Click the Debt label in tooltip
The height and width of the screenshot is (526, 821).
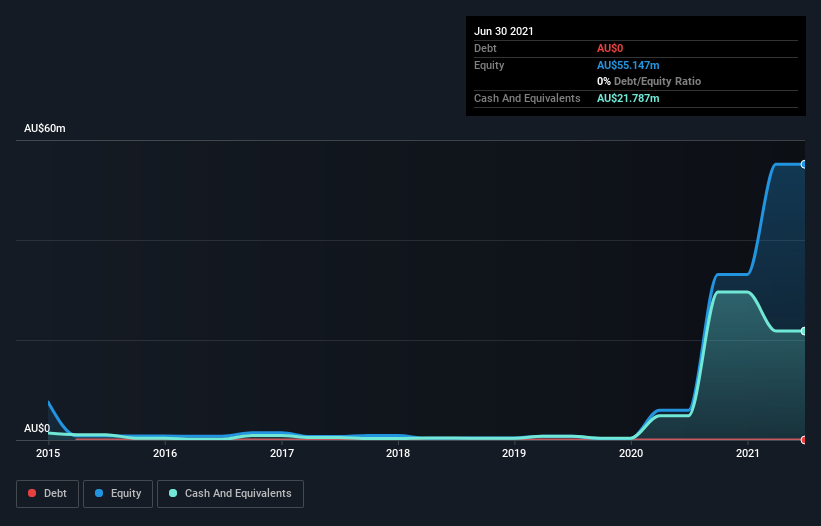(x=485, y=48)
